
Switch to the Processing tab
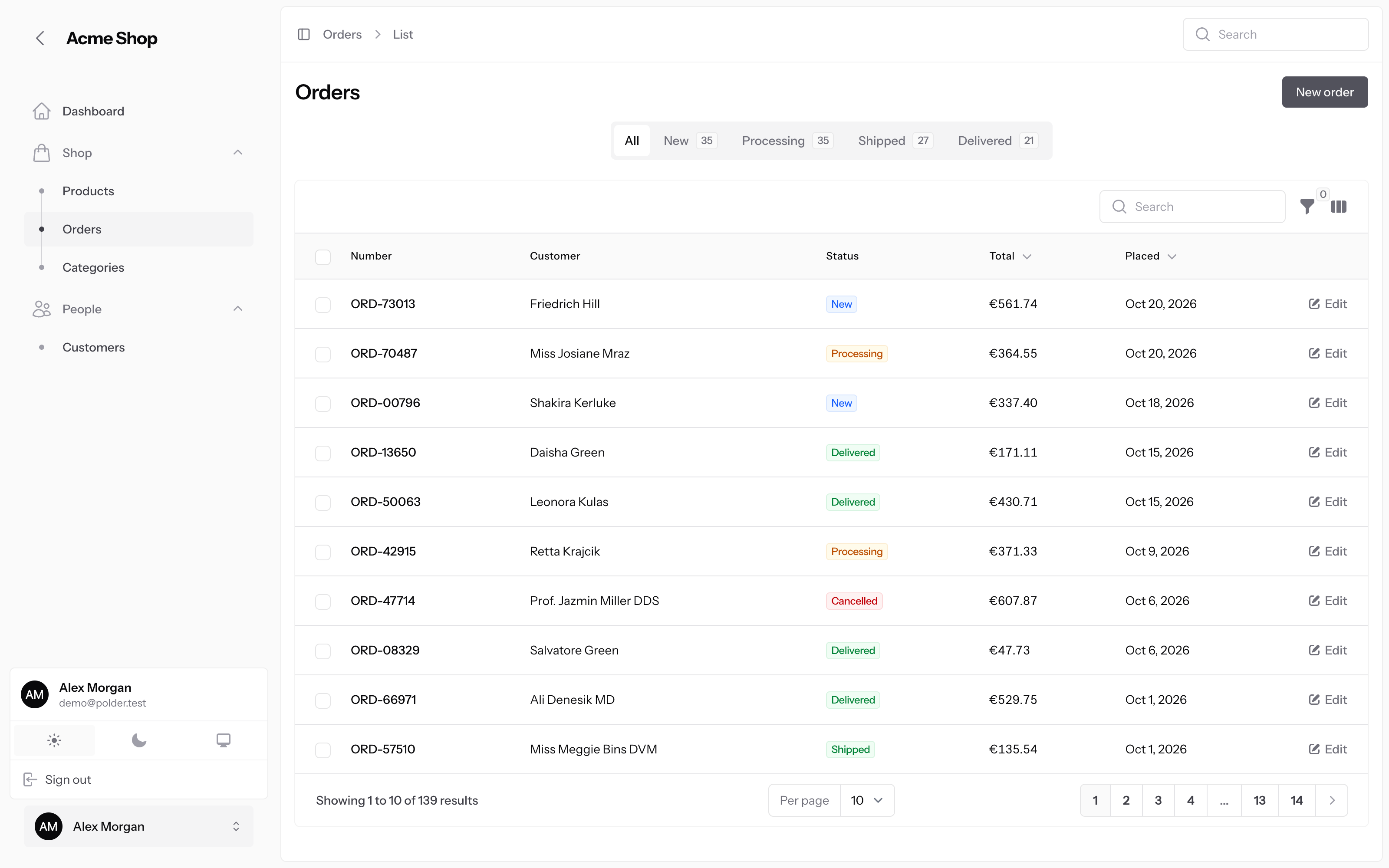click(x=787, y=141)
